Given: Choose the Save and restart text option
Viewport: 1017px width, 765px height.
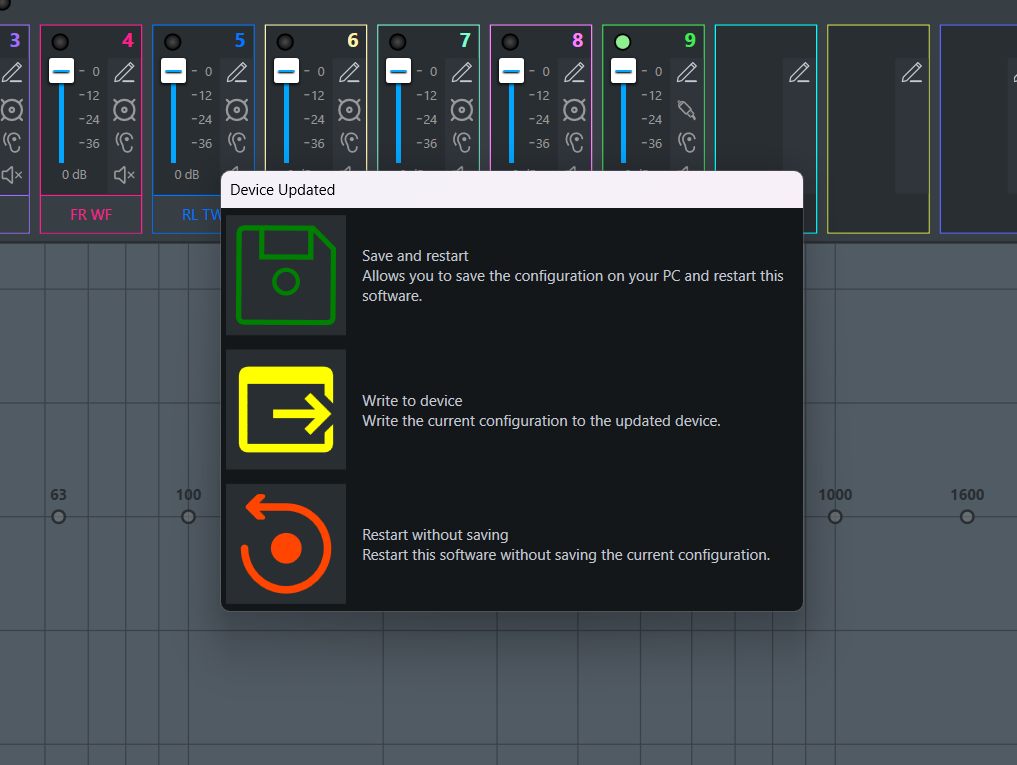Looking at the screenshot, I should tap(415, 256).
